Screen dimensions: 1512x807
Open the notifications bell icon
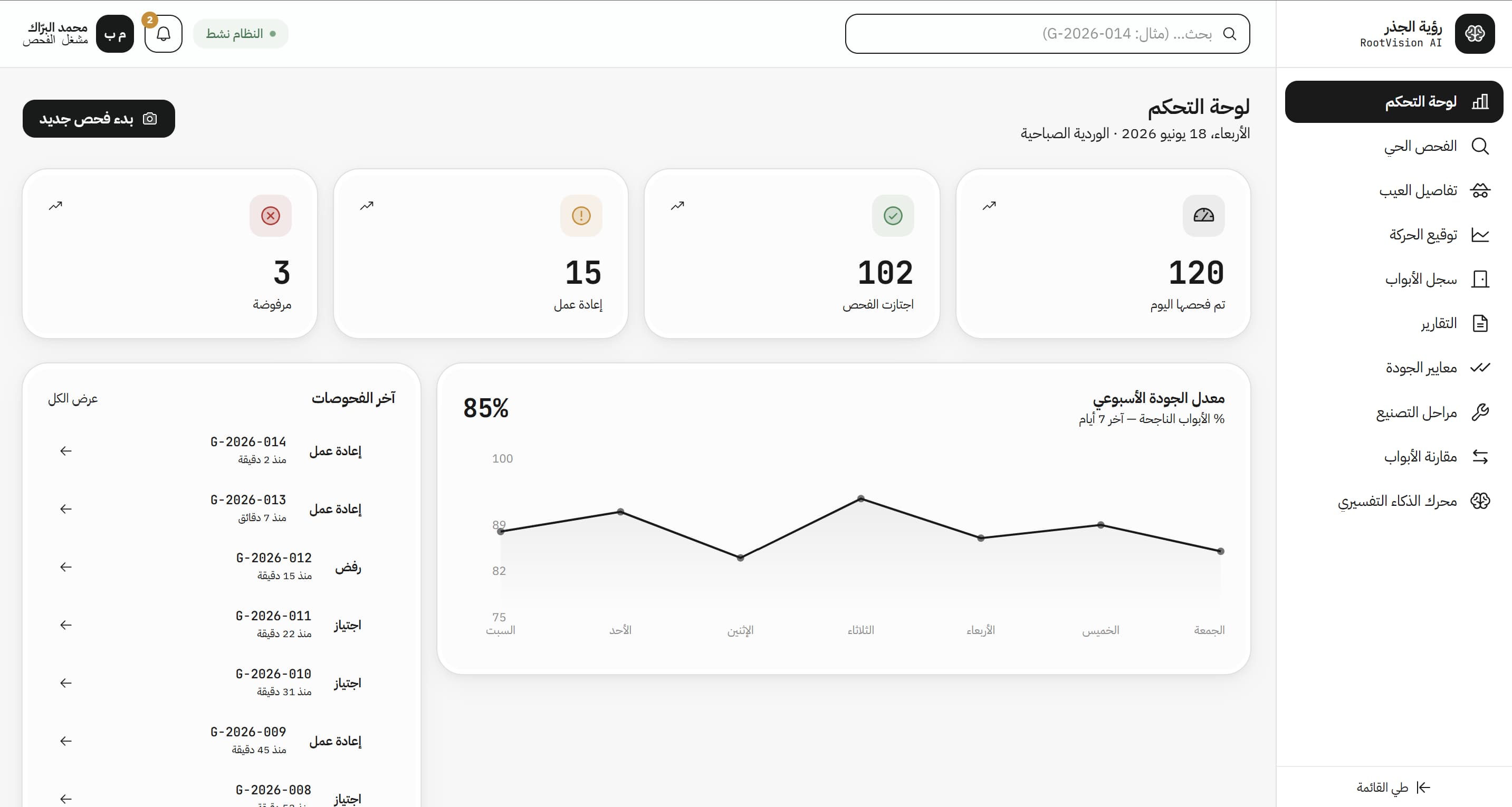pos(163,33)
